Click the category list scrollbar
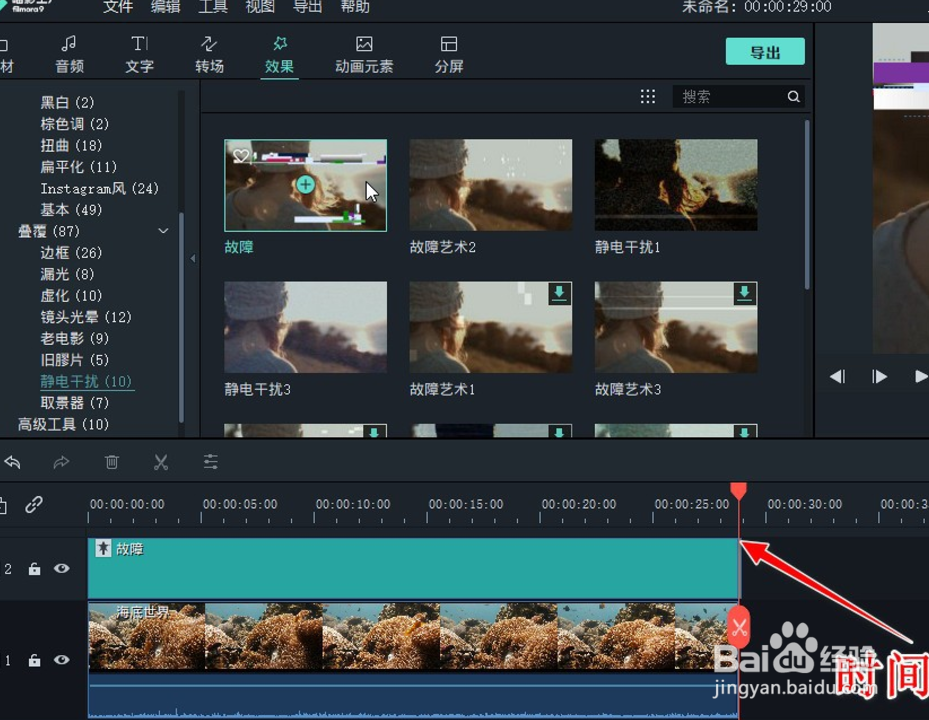The width and height of the screenshot is (929, 720). point(181,317)
